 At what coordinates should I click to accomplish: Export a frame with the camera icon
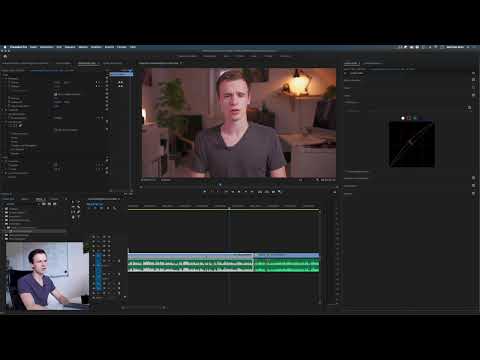click(x=273, y=192)
